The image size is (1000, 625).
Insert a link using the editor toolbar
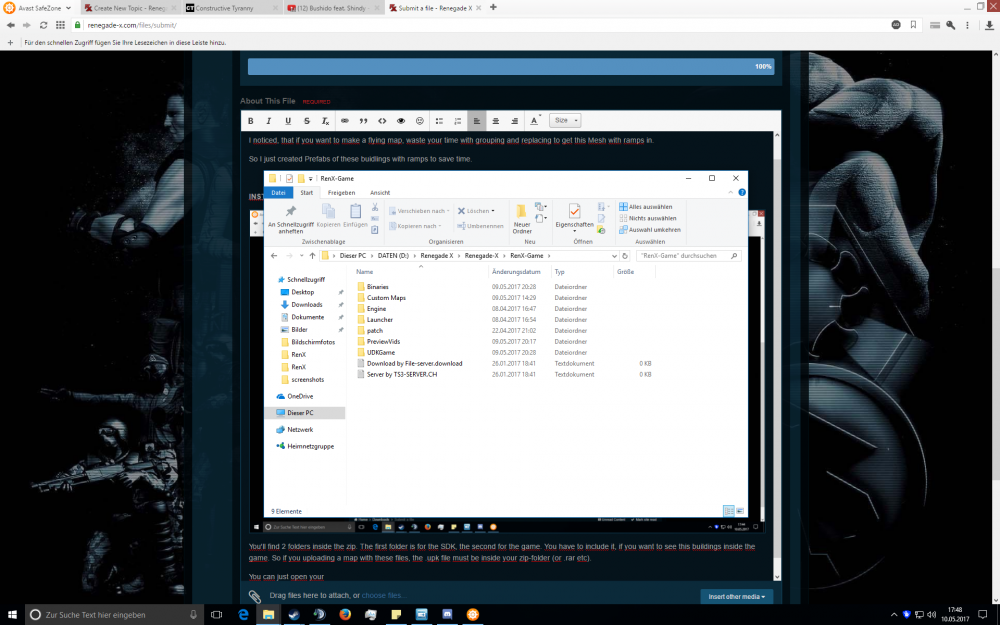[x=344, y=121]
